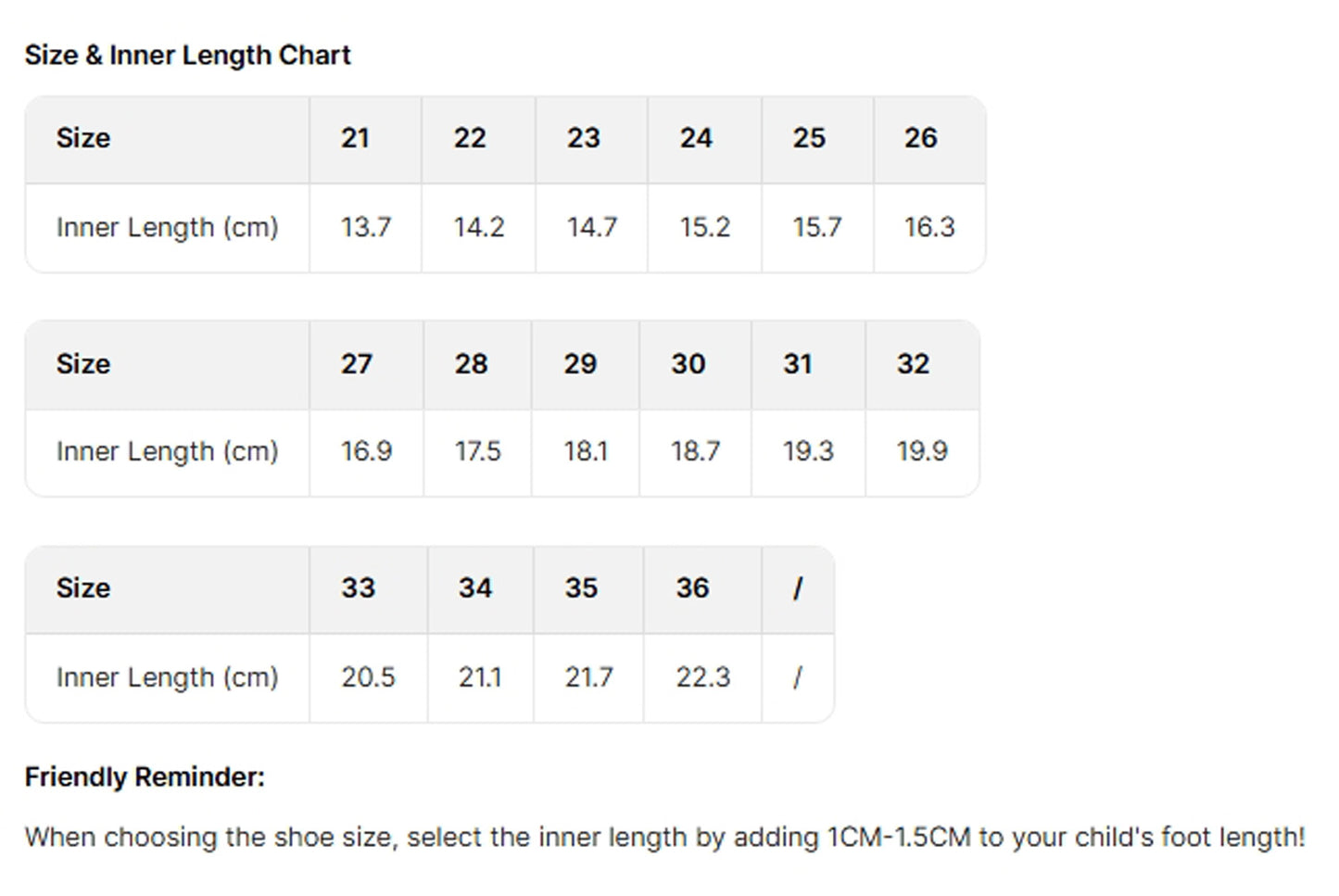Screen dimensions: 1339x896
Task: Click the size 36 column header
Action: pos(692,588)
